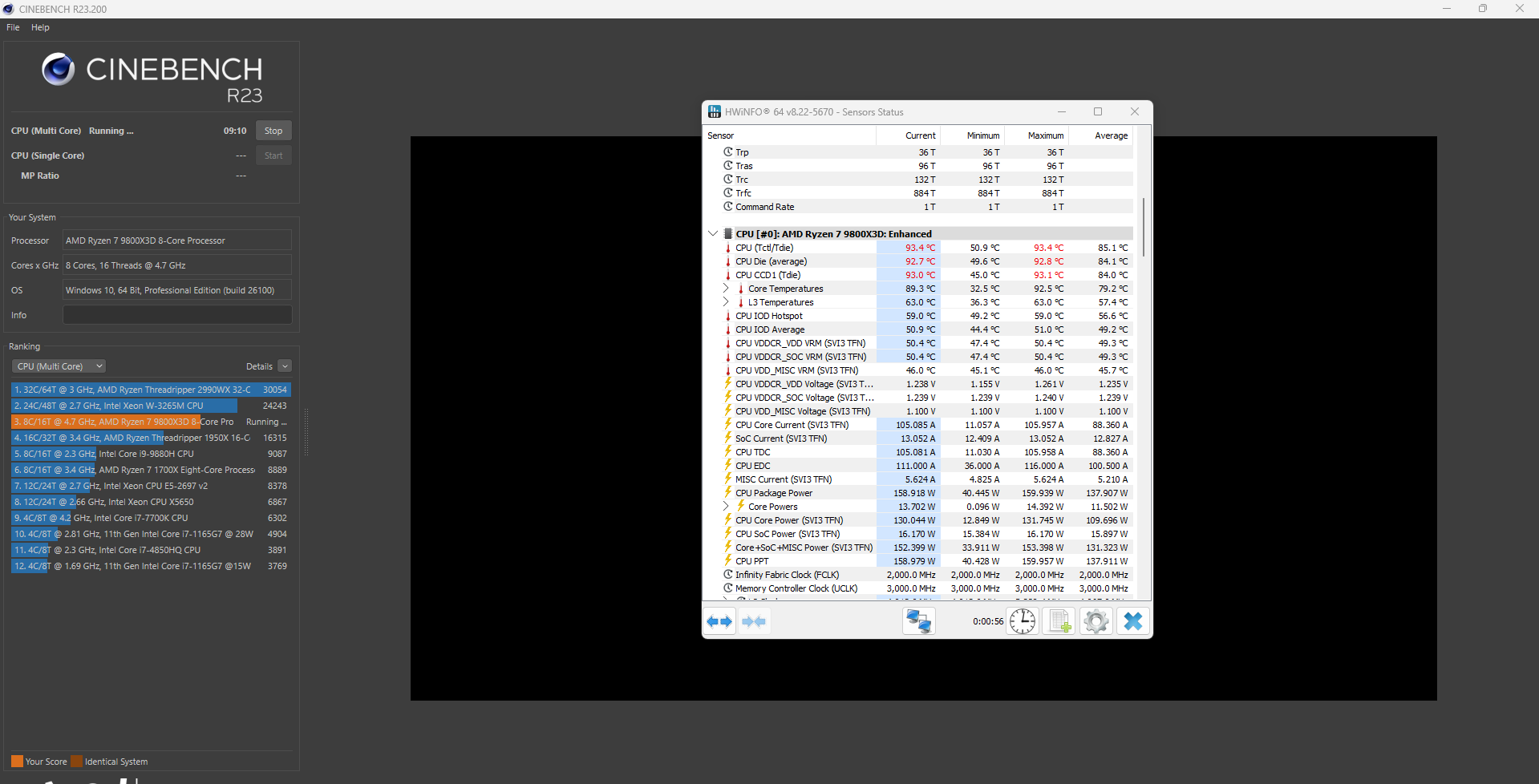
Task: Click lightning icon beside CPU PPT
Action: [x=728, y=560]
